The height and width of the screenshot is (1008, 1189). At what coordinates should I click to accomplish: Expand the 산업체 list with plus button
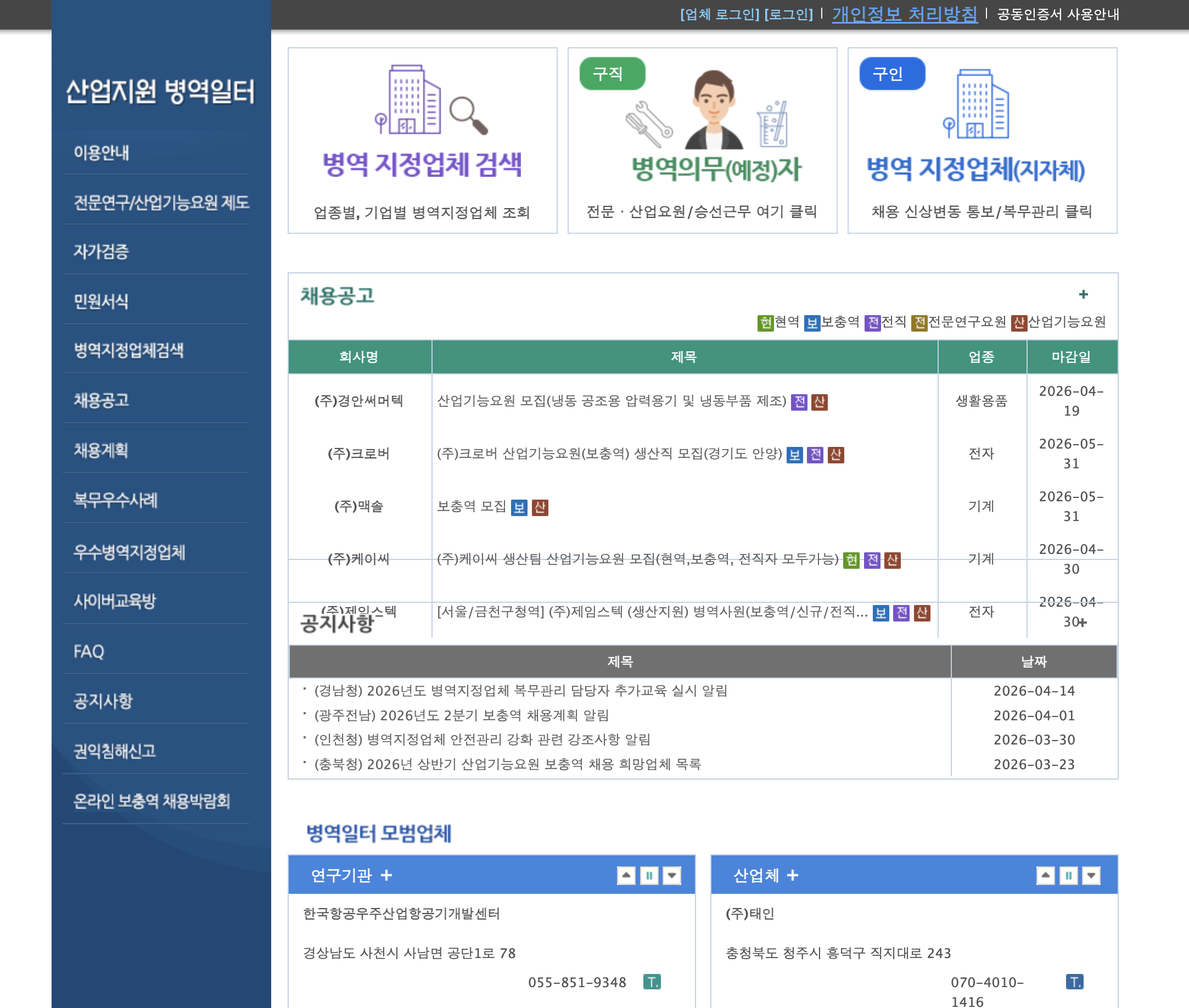(x=793, y=876)
